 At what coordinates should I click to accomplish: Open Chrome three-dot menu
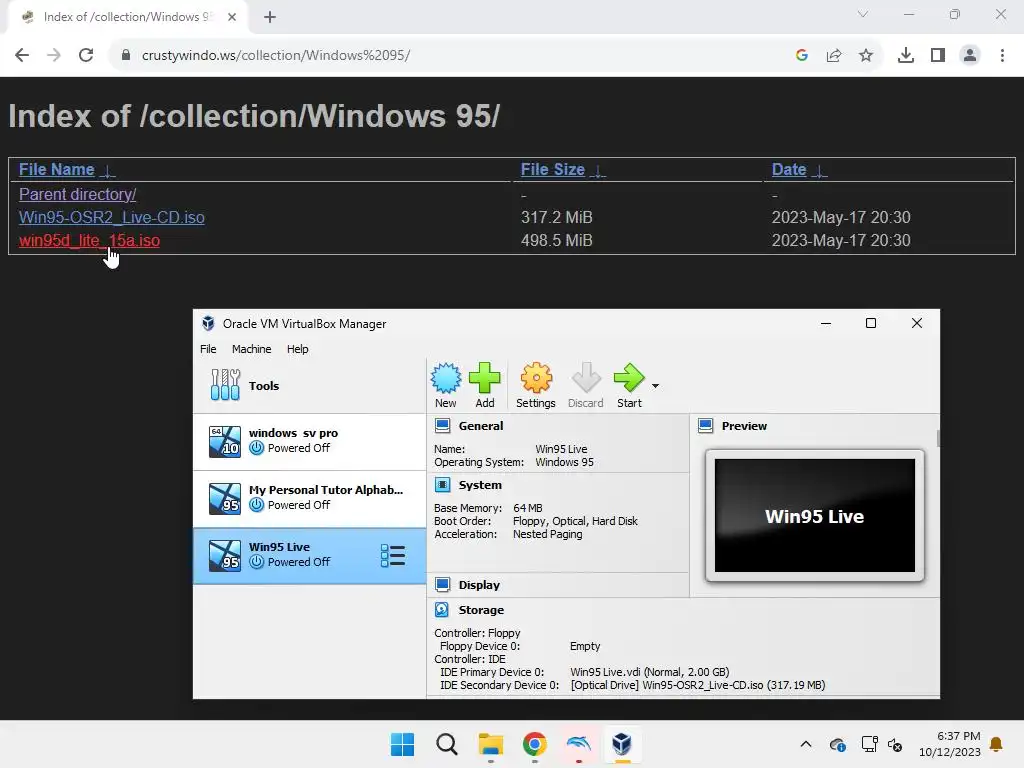(1002, 56)
